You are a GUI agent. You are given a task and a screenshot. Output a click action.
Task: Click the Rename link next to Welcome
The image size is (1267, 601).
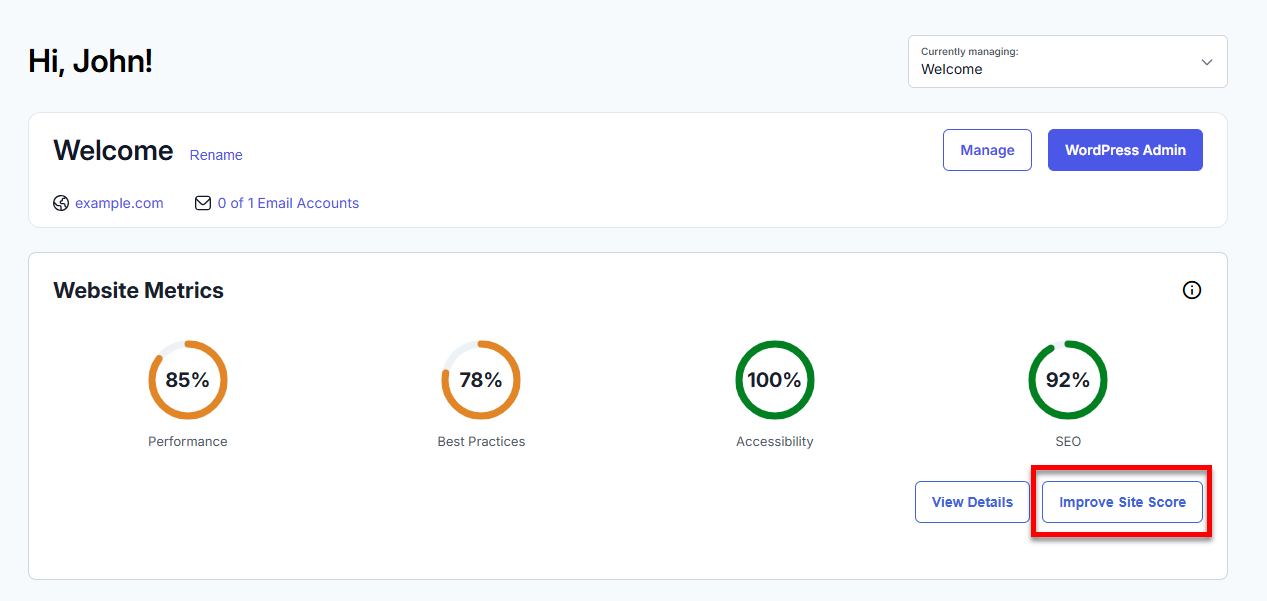coord(216,155)
